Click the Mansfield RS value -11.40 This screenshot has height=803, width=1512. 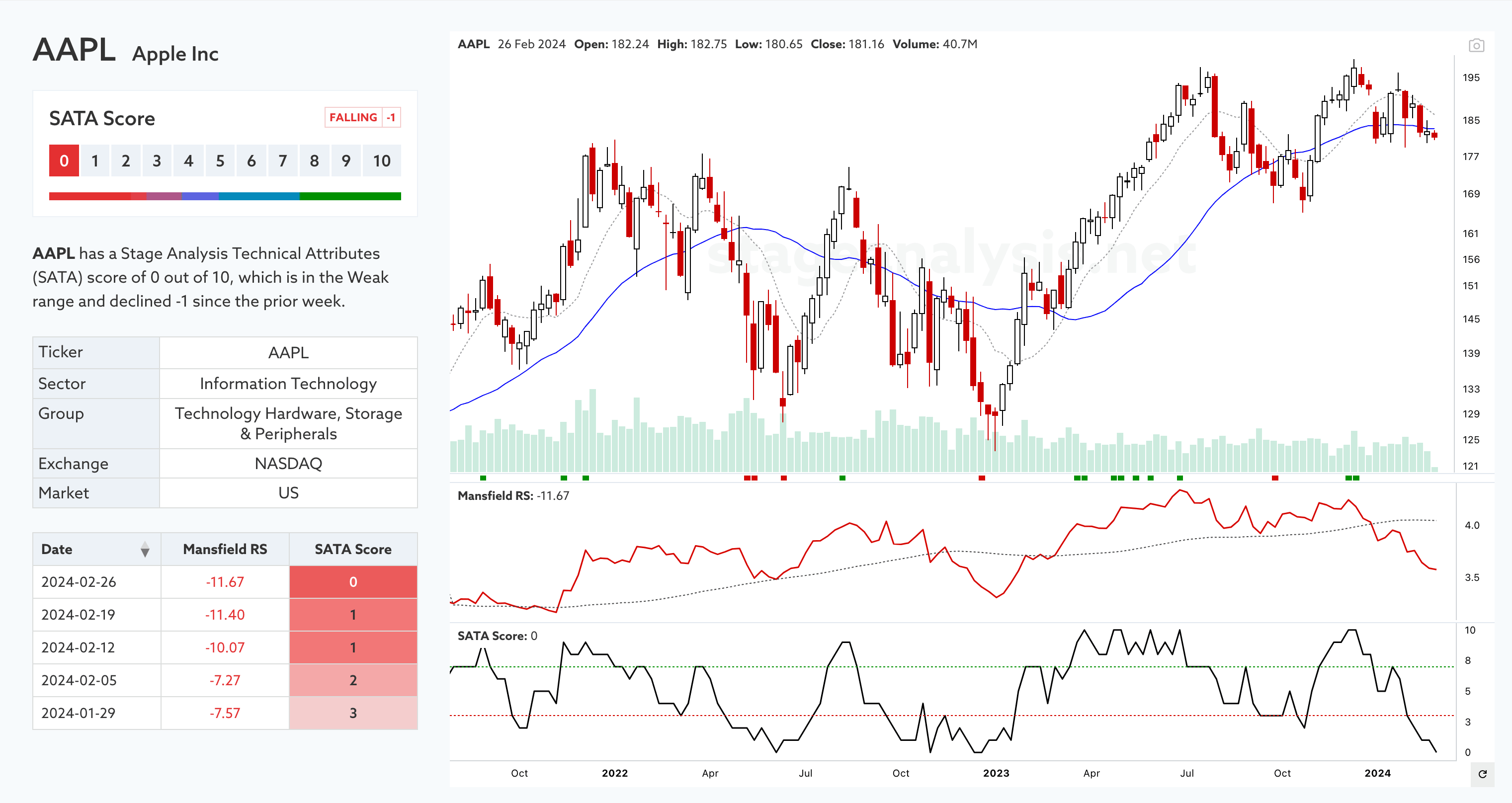[225, 615]
